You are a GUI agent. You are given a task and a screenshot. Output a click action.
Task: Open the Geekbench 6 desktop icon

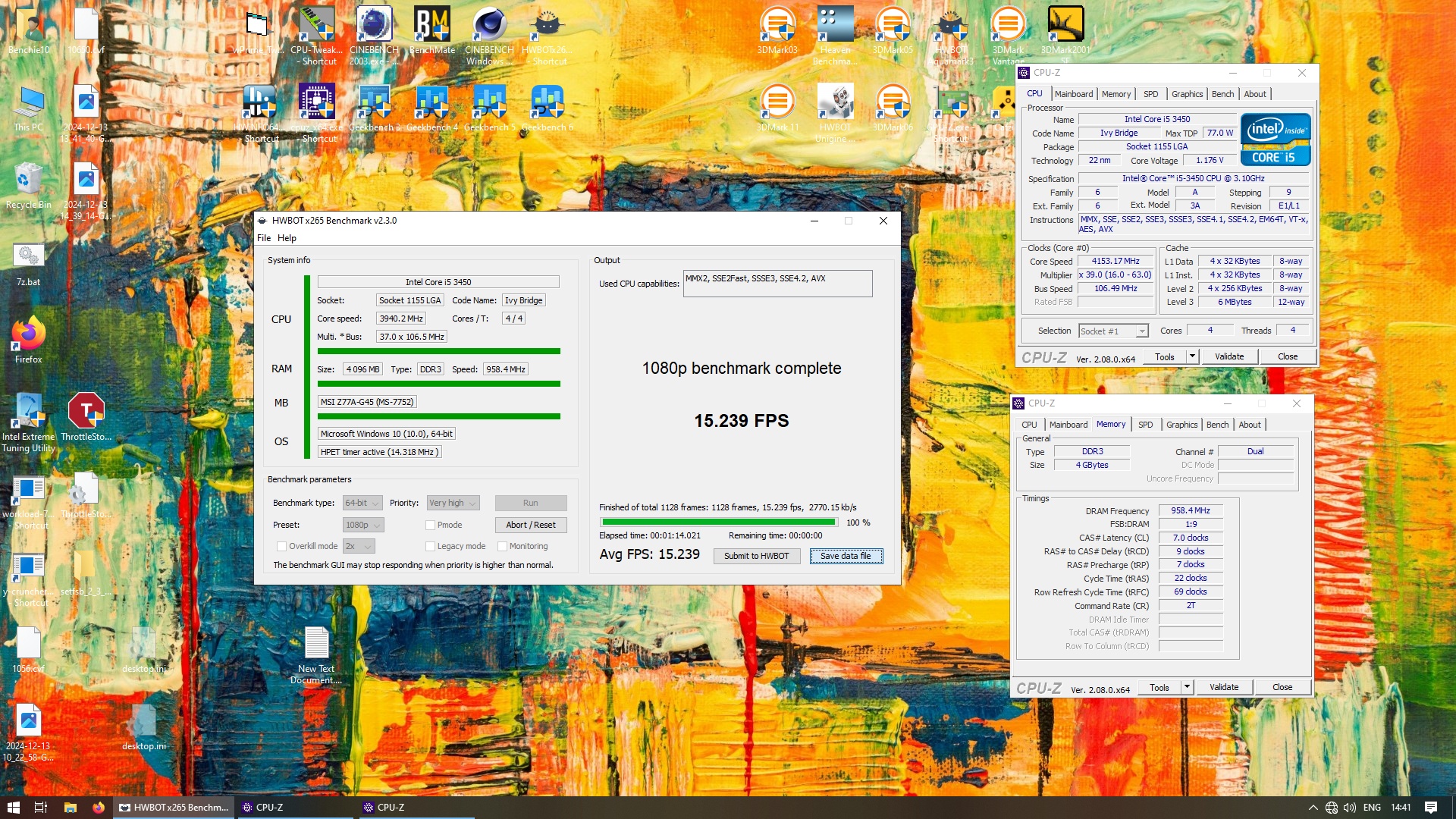pos(548,108)
